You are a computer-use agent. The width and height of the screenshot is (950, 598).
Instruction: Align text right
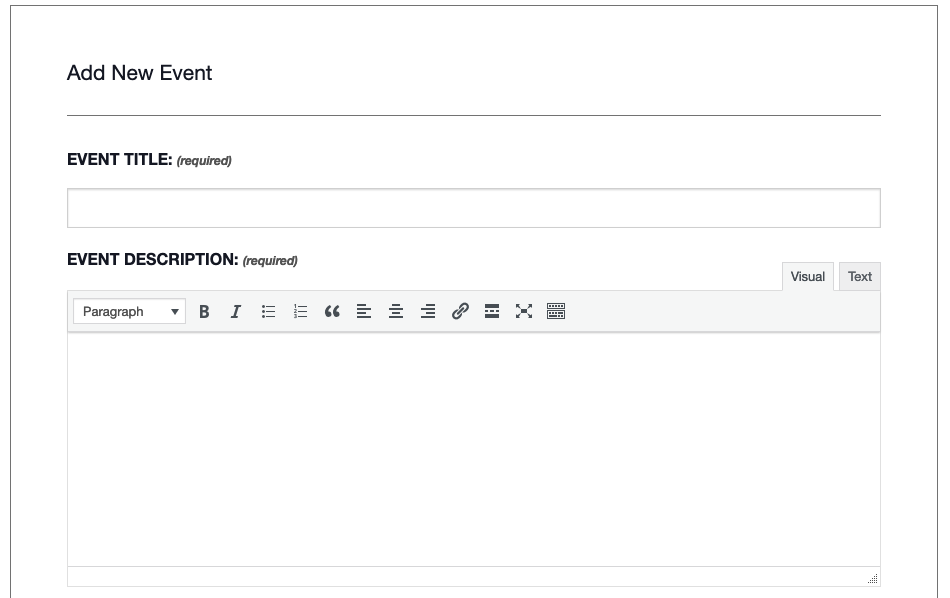point(428,311)
